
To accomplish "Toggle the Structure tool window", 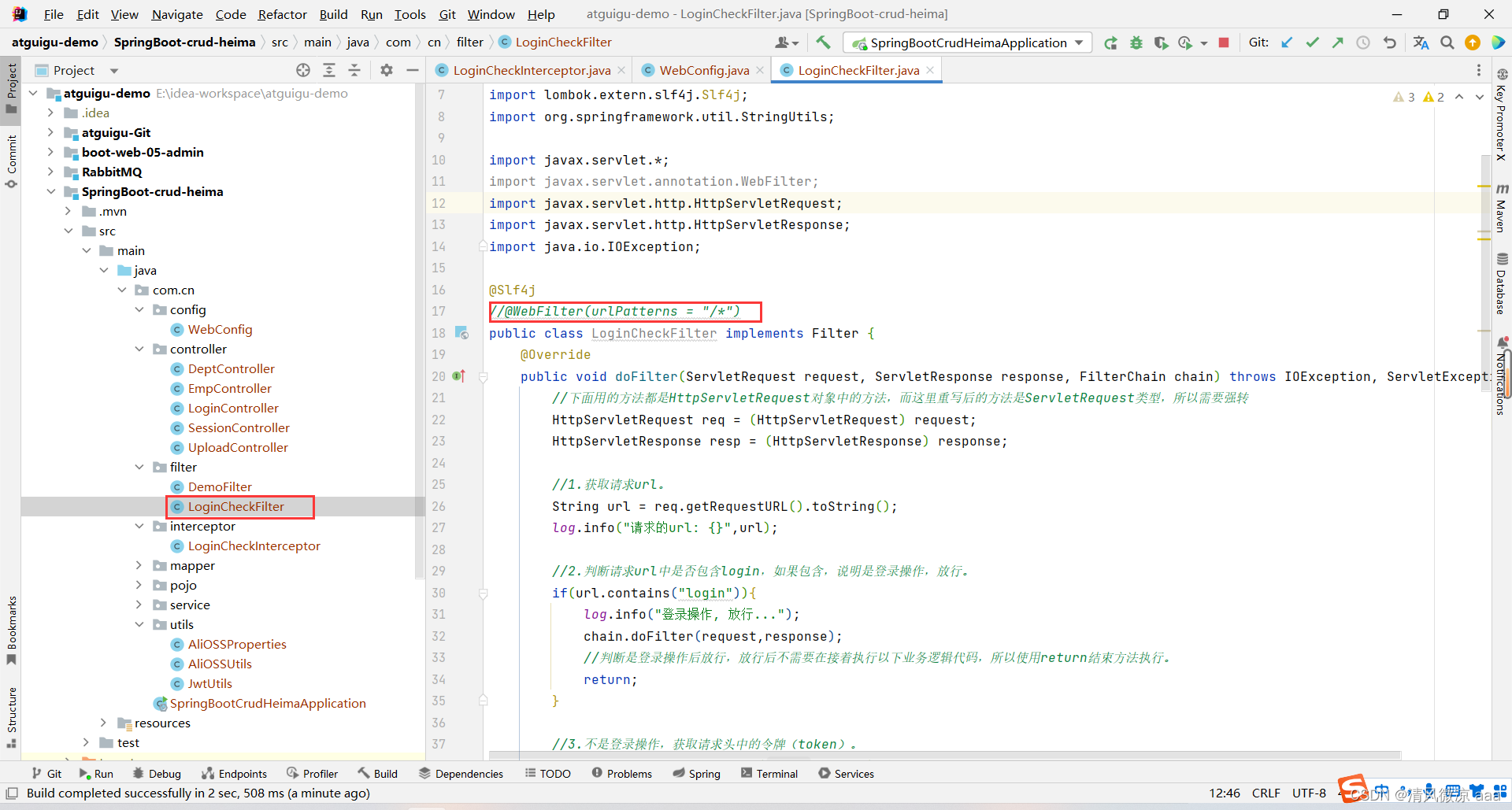I will [11, 717].
